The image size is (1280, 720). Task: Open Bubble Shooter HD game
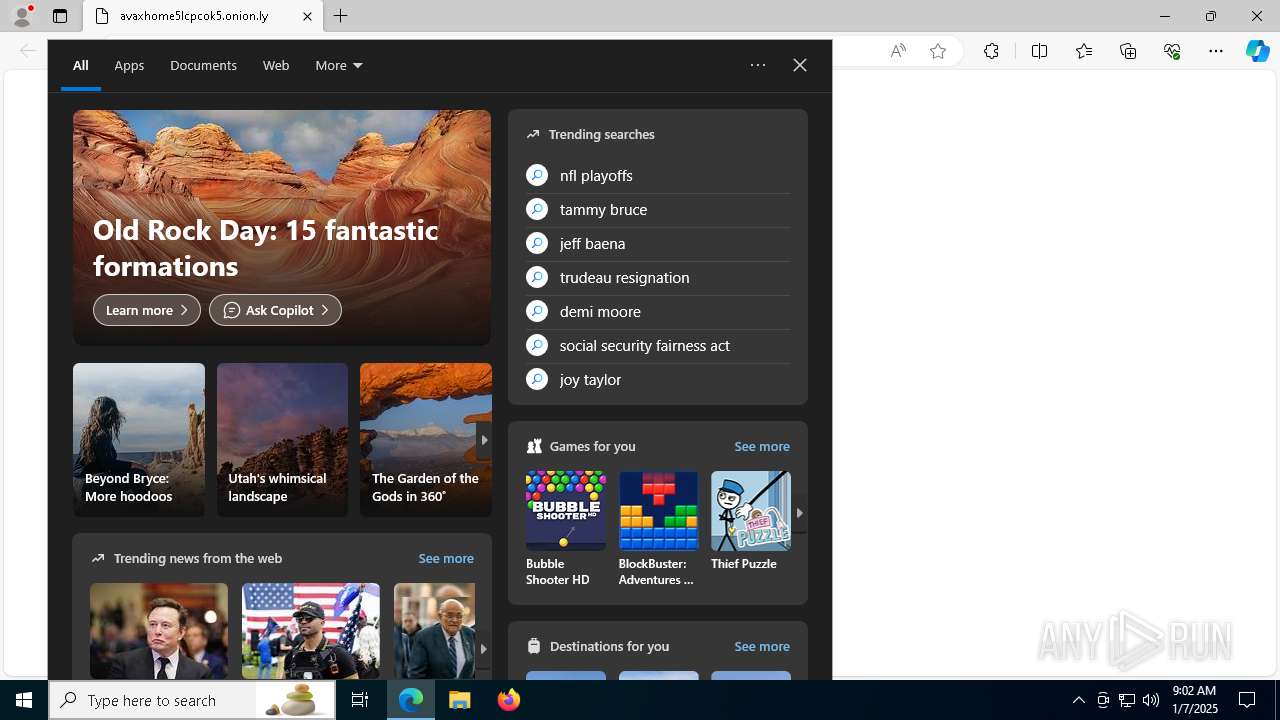coord(566,529)
